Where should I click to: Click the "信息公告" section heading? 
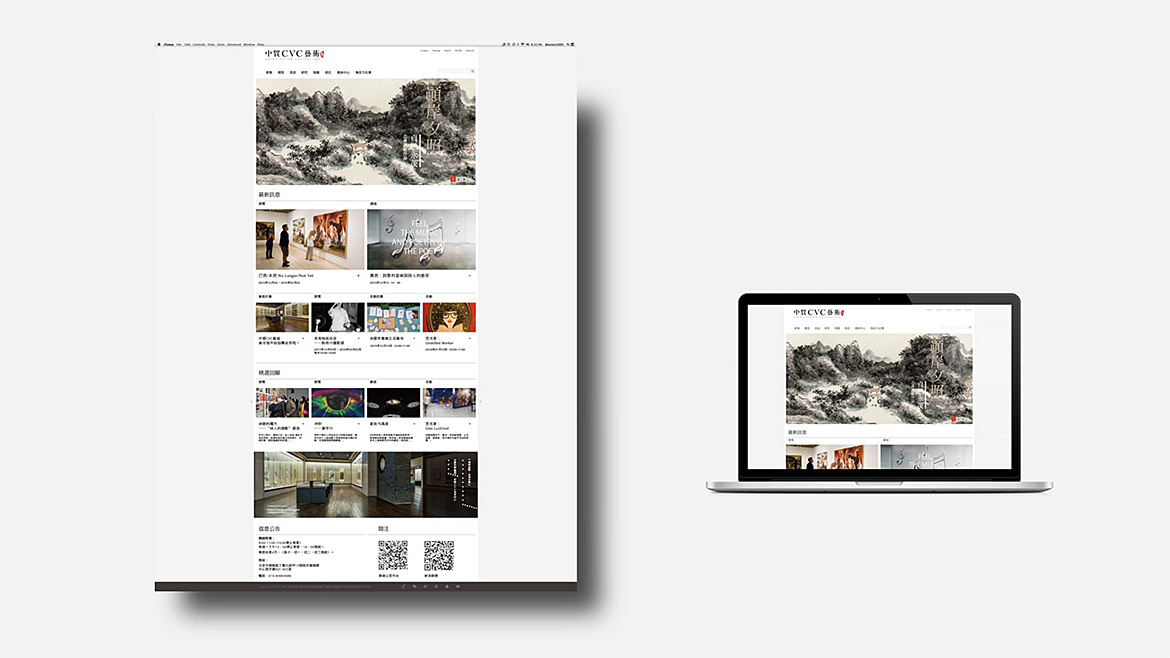pyautogui.click(x=269, y=529)
